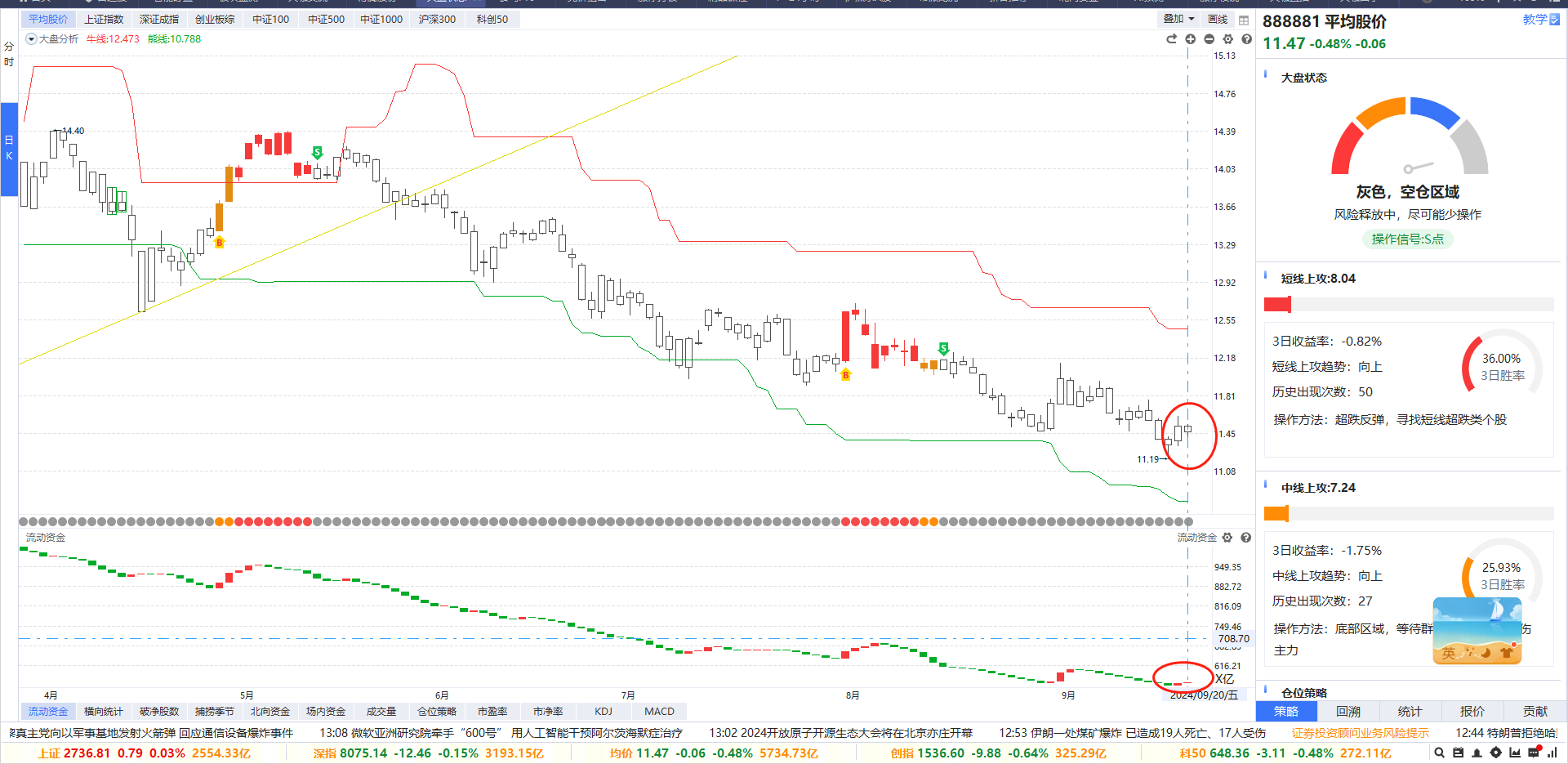Screen dimensions: 1568x764
Task: Select the 上证指数 index tab
Action: click(104, 19)
